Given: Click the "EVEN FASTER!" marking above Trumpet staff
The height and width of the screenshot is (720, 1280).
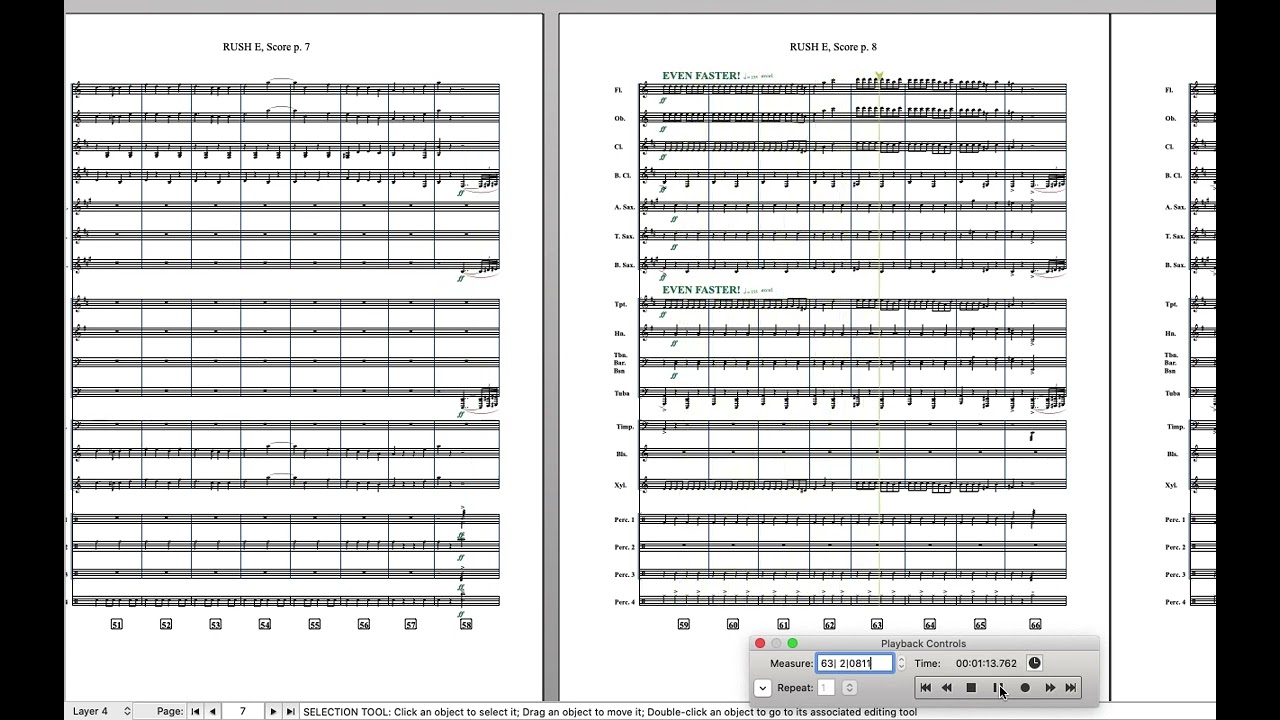Looking at the screenshot, I should pyautogui.click(x=701, y=290).
